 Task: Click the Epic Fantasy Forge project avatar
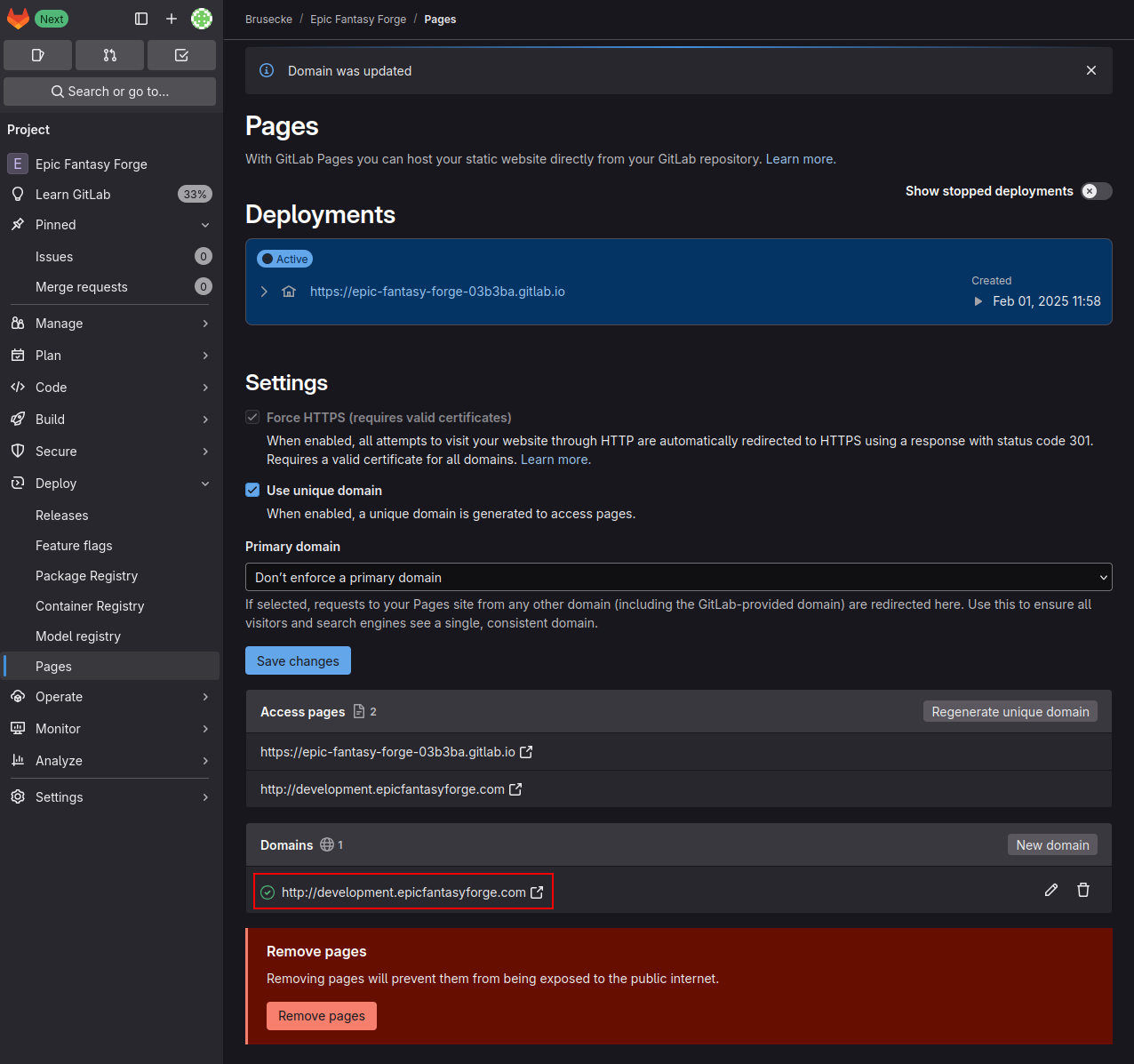pos(18,164)
